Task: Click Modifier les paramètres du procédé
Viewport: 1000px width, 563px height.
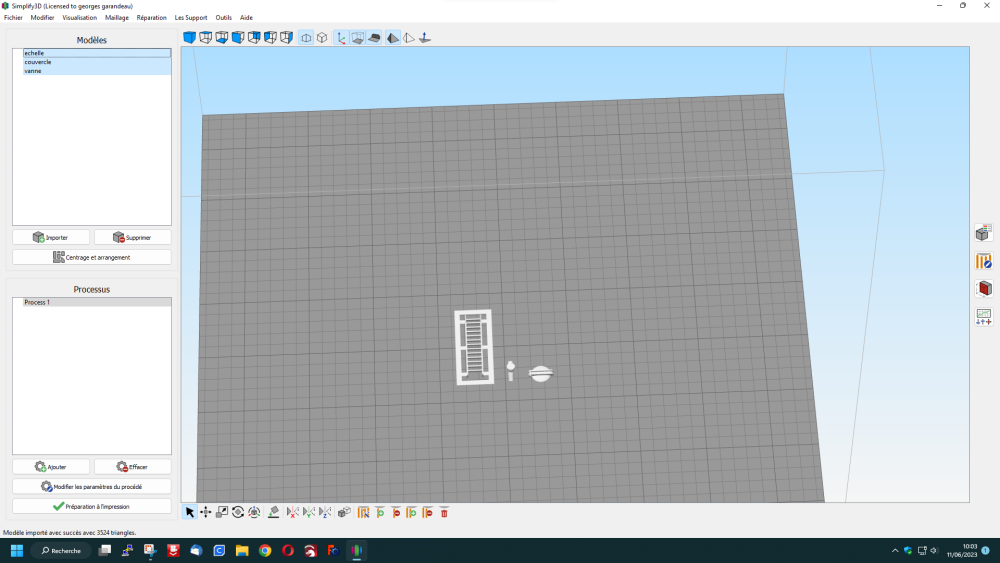Action: click(92, 486)
